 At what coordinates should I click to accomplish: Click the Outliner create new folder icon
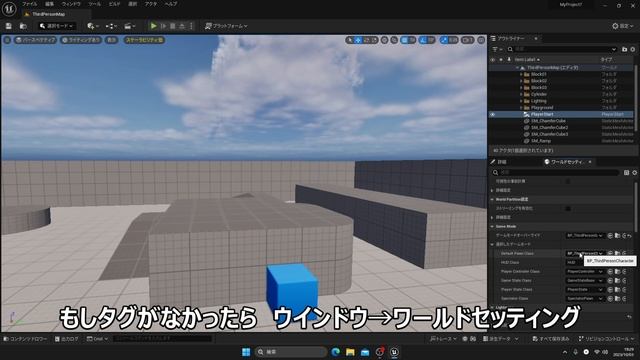[624, 49]
